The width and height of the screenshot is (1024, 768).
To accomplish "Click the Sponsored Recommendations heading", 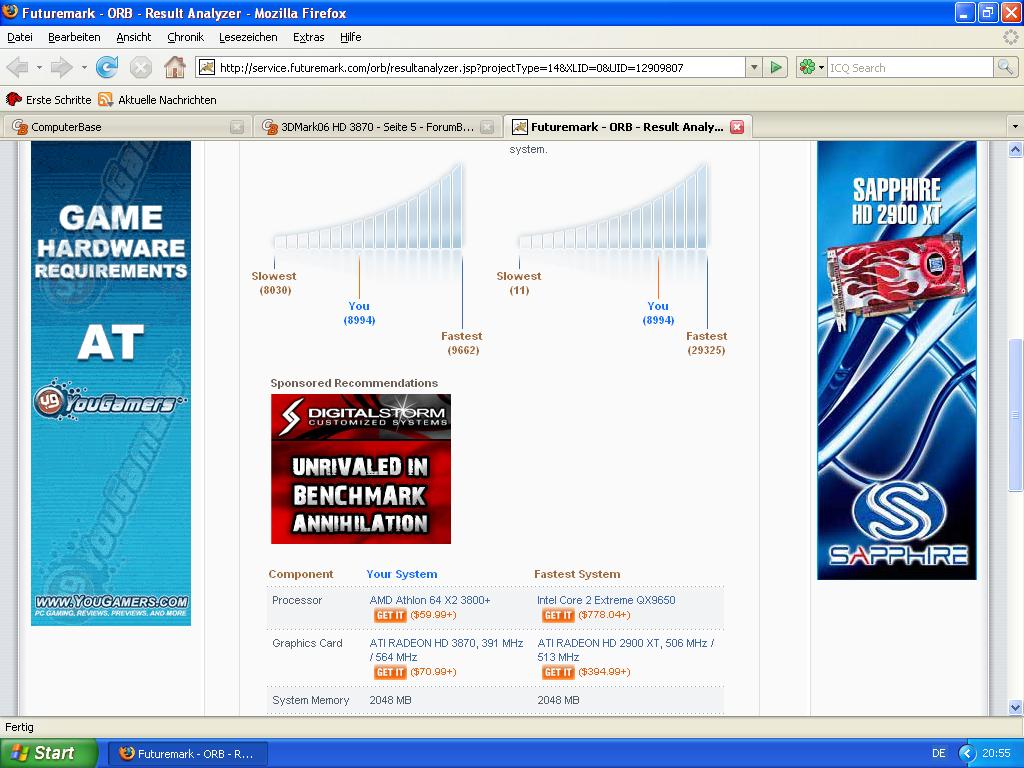I will pos(354,383).
